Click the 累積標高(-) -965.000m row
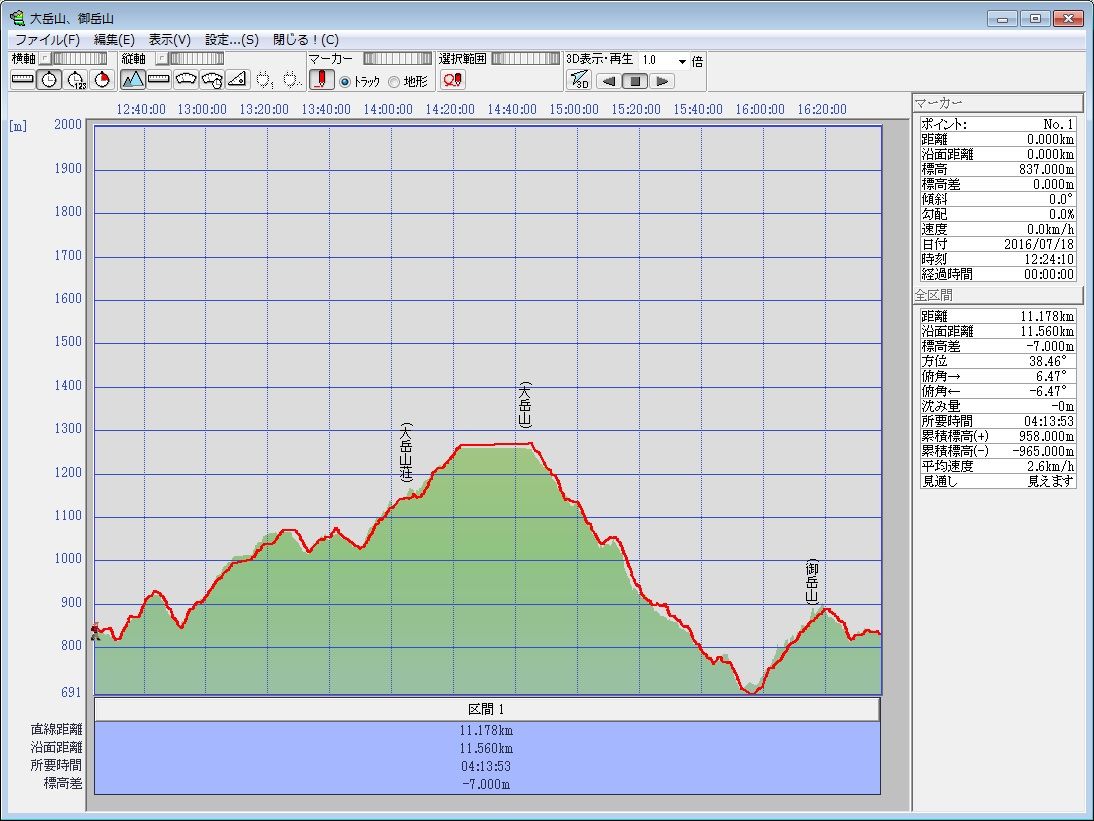The height and width of the screenshot is (821, 1094). coord(998,451)
